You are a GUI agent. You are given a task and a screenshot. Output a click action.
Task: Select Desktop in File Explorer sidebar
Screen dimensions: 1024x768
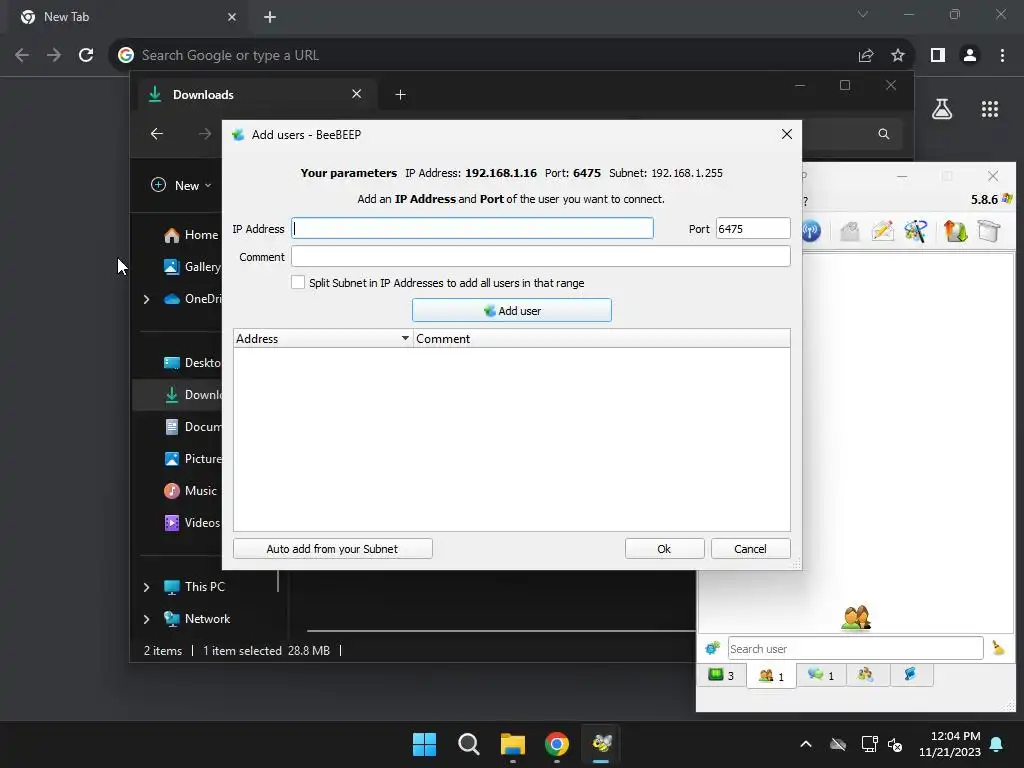(x=192, y=362)
